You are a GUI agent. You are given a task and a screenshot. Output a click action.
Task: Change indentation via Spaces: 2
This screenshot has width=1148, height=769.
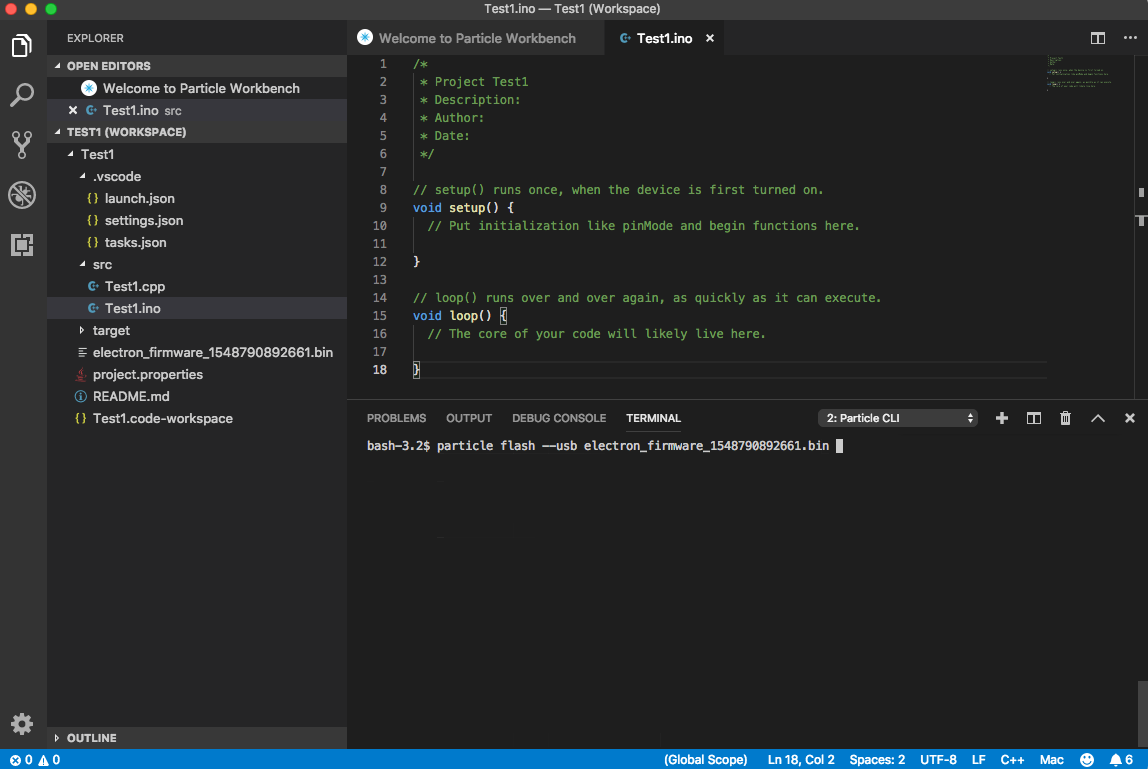876,759
